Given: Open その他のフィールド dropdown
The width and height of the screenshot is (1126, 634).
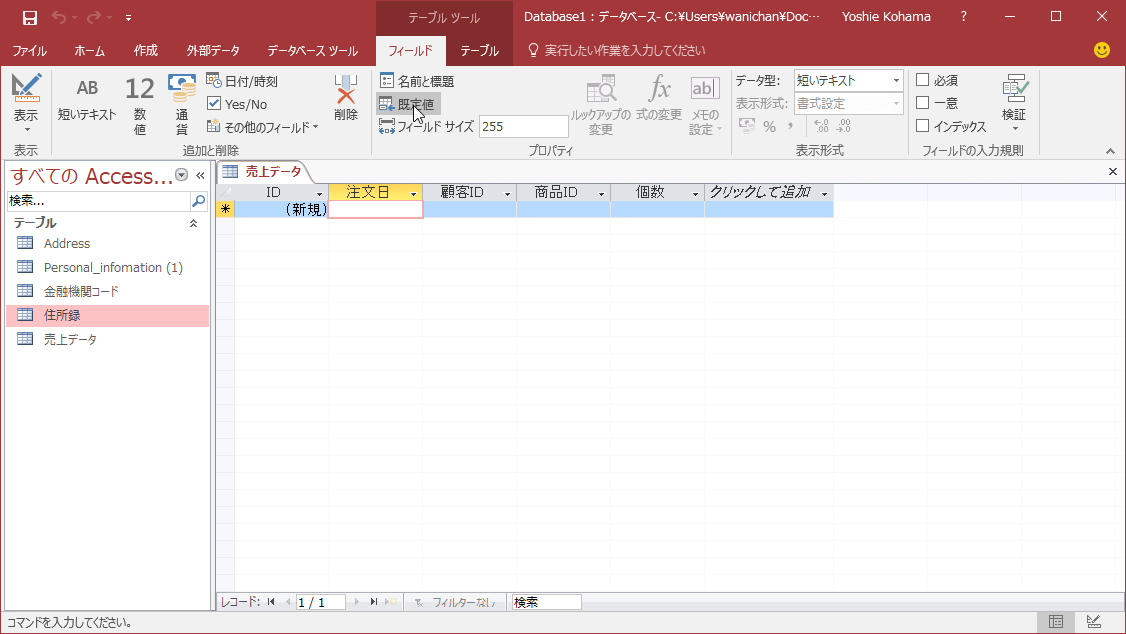Looking at the screenshot, I should (x=262, y=127).
